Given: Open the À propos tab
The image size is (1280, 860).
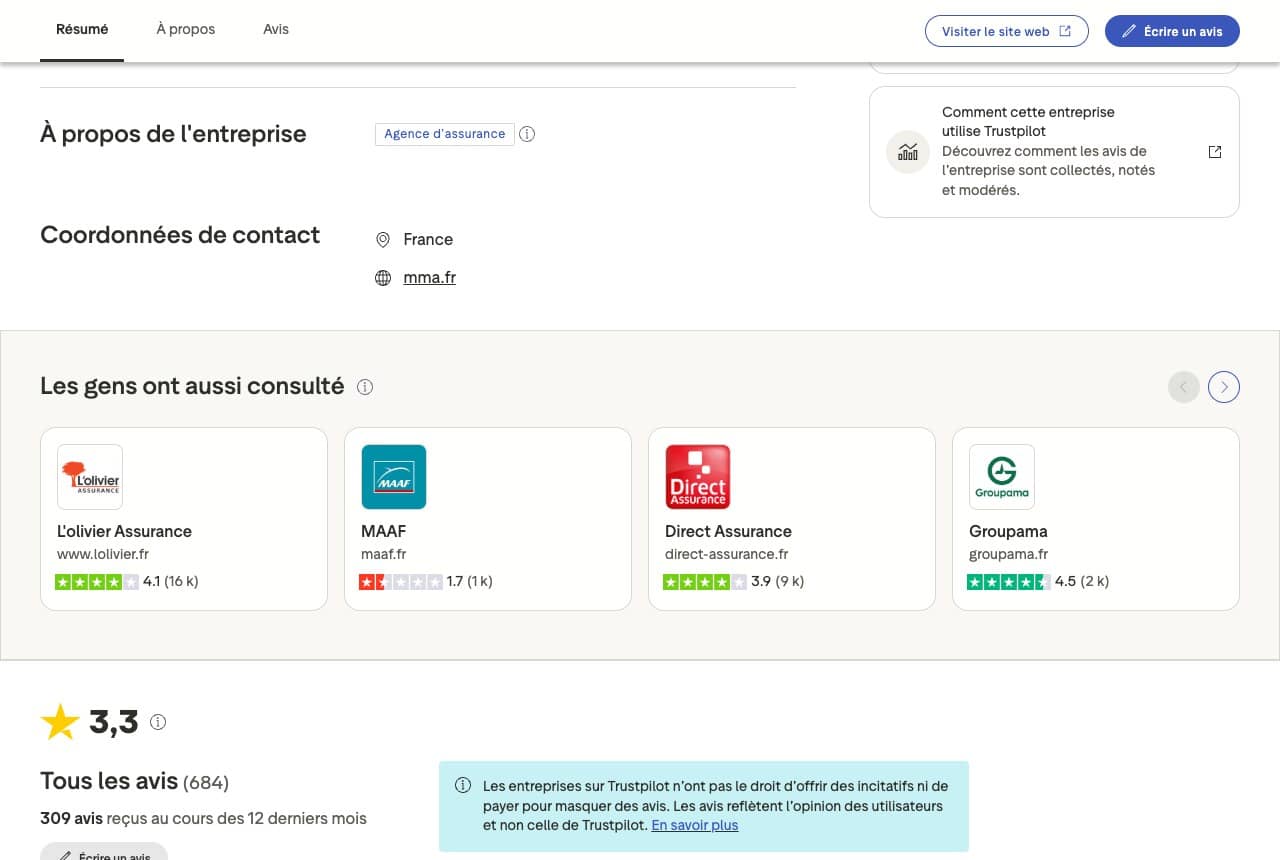Looking at the screenshot, I should click(186, 30).
